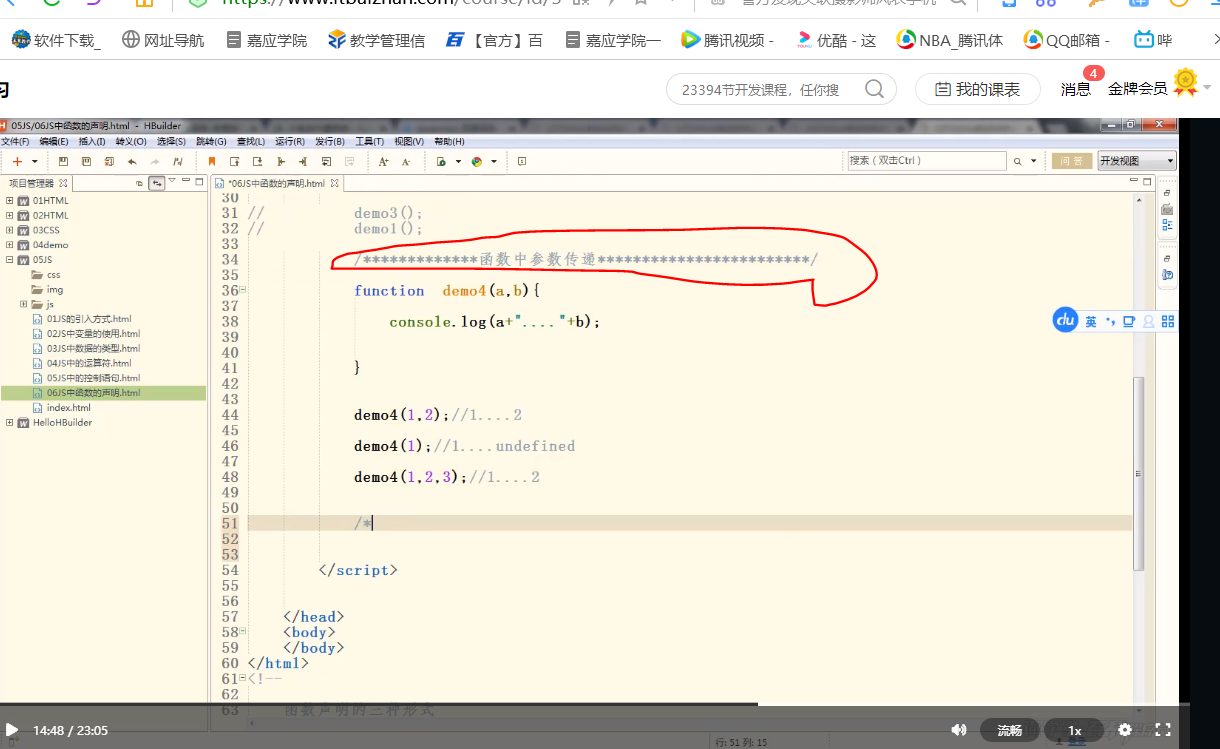
Task: Click the course search magnifier icon
Action: click(x=874, y=89)
